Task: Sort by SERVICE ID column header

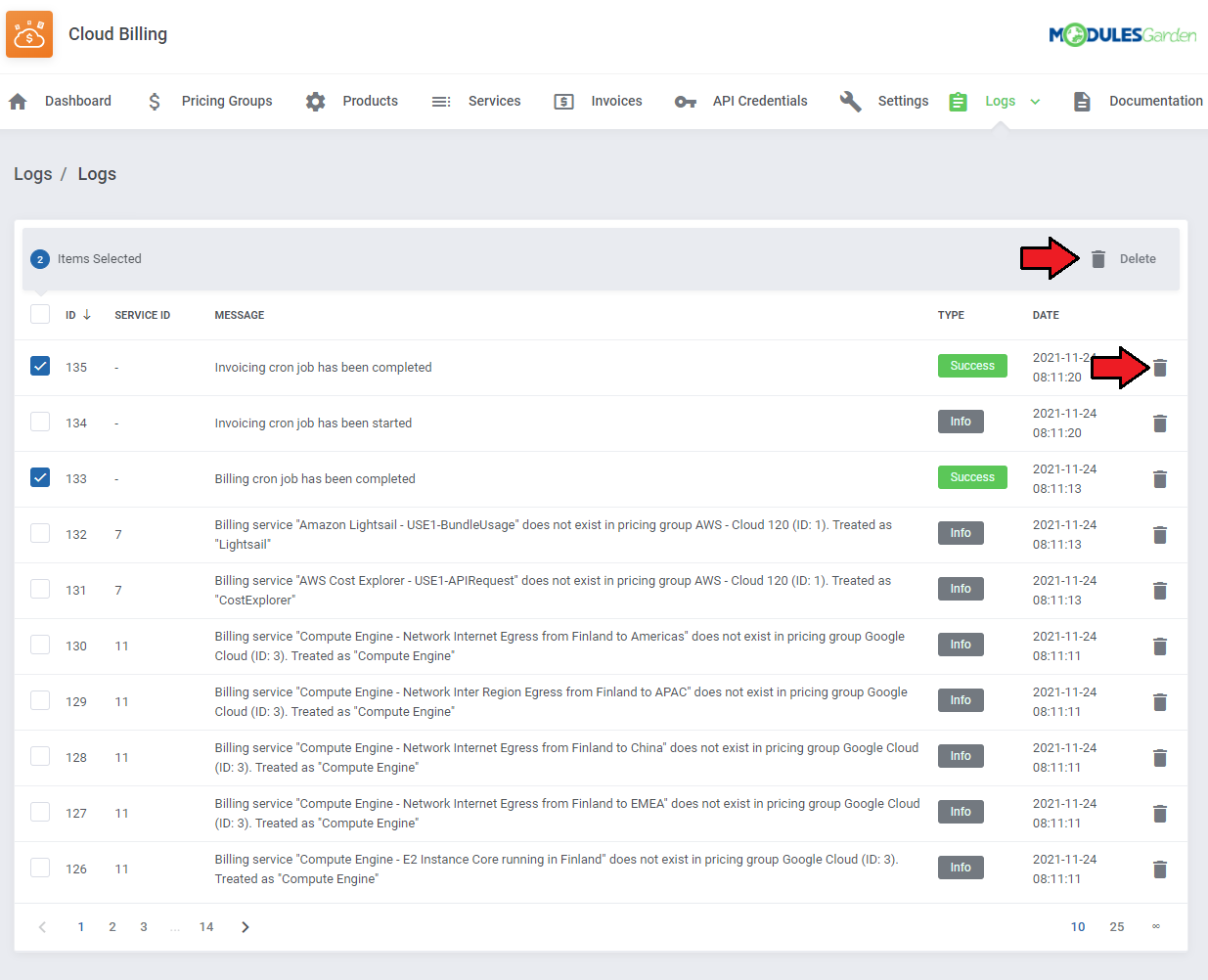Action: (143, 315)
